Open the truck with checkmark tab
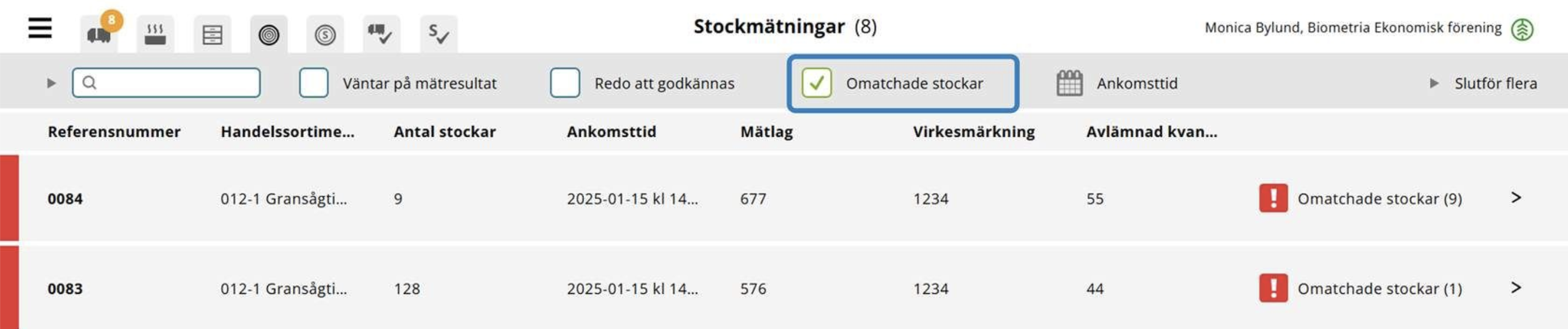The width and height of the screenshot is (1568, 329). pos(382,33)
